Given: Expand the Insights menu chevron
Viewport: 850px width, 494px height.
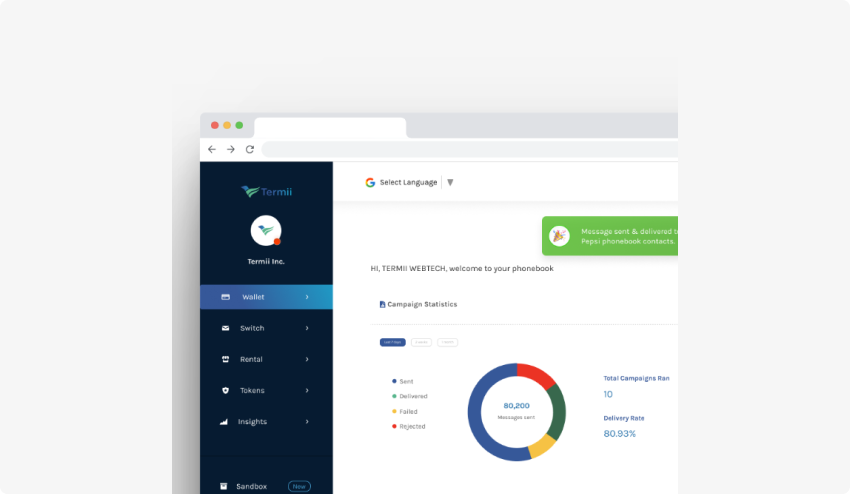Looking at the screenshot, I should tap(307, 421).
